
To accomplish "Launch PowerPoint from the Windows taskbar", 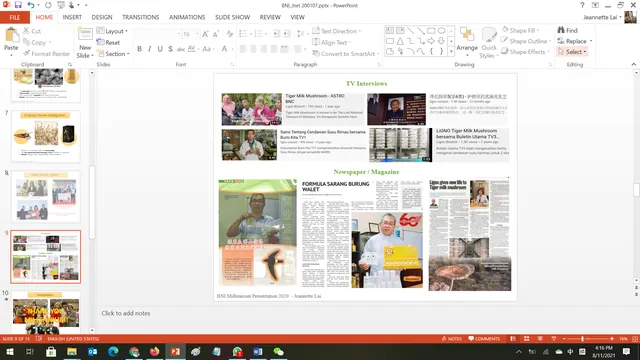I will click(176, 351).
